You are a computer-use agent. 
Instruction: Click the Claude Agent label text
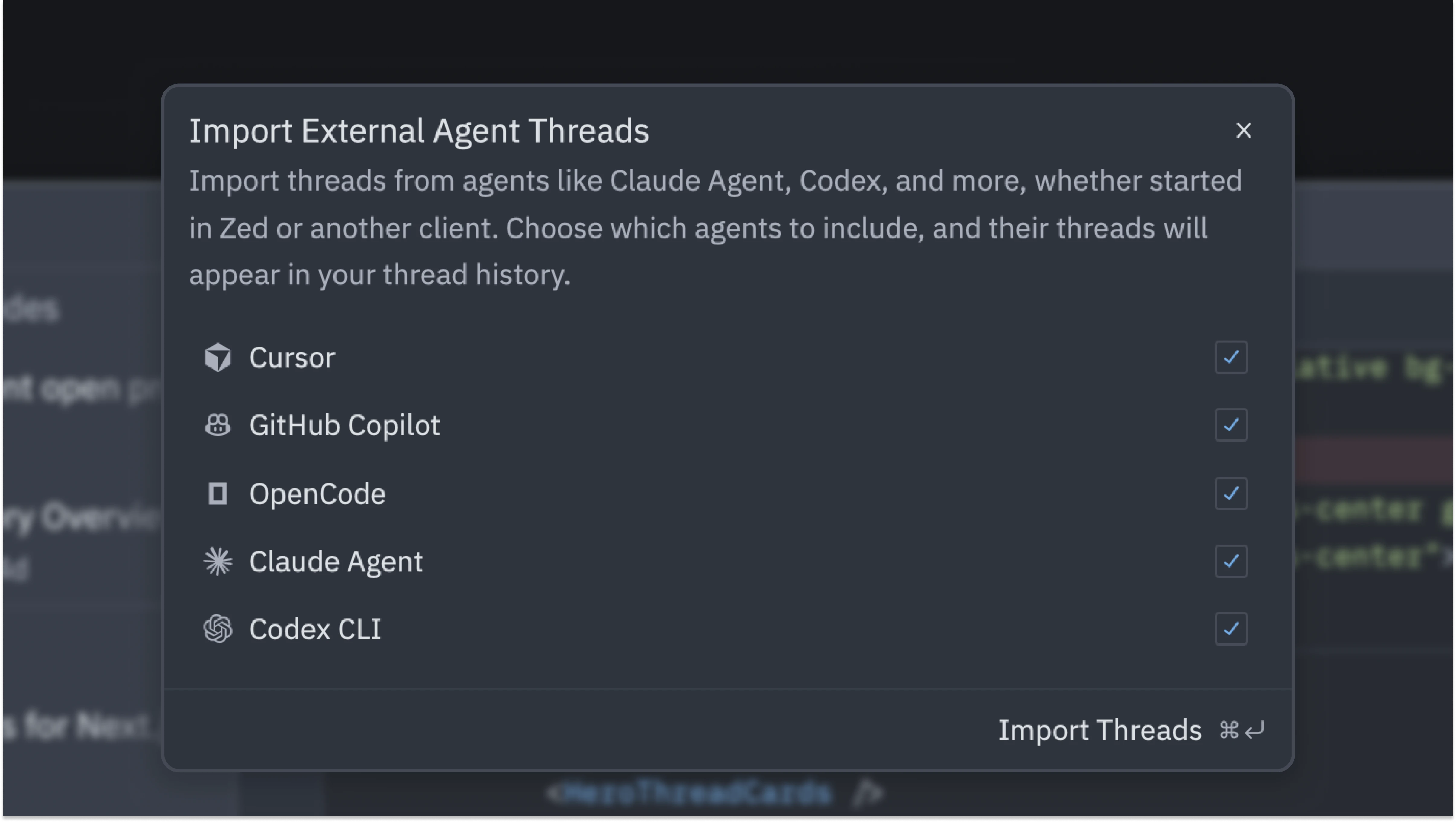click(336, 562)
